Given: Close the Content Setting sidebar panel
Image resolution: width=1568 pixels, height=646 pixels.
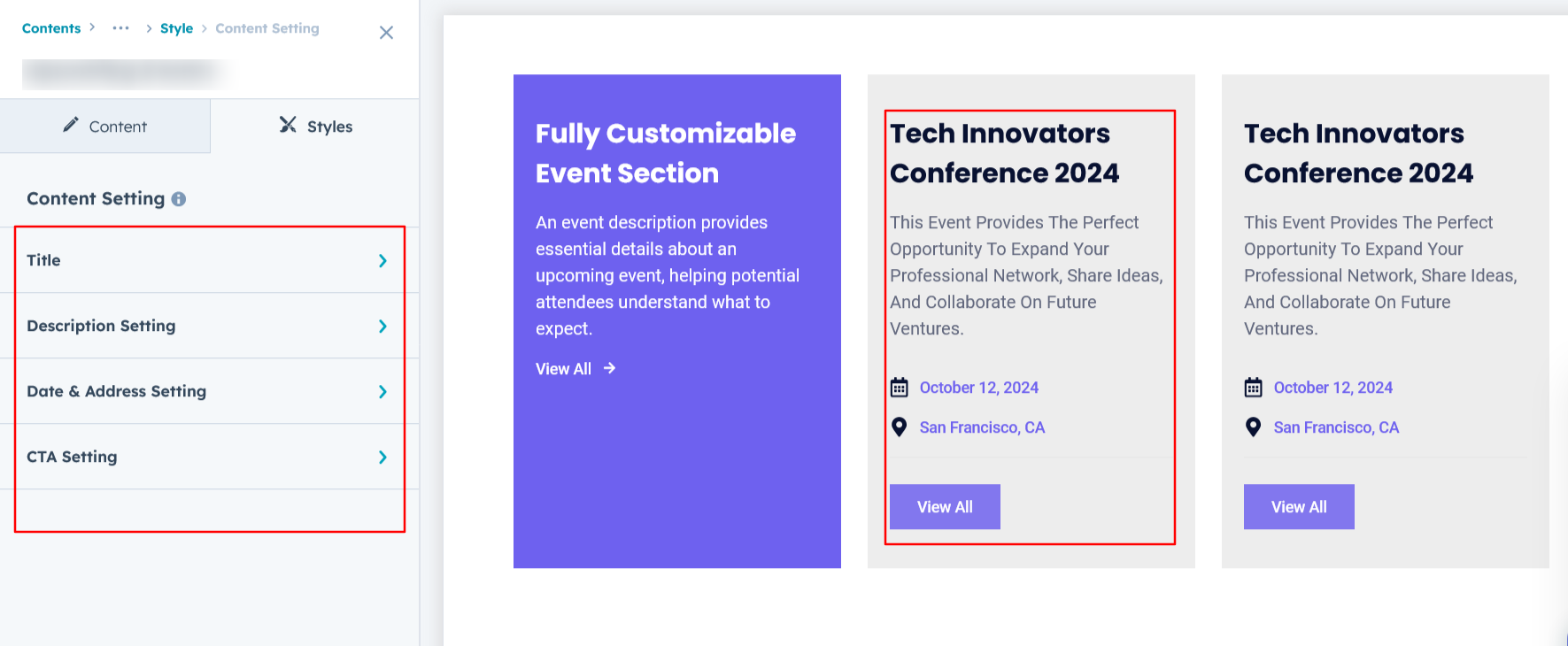Looking at the screenshot, I should point(386,33).
